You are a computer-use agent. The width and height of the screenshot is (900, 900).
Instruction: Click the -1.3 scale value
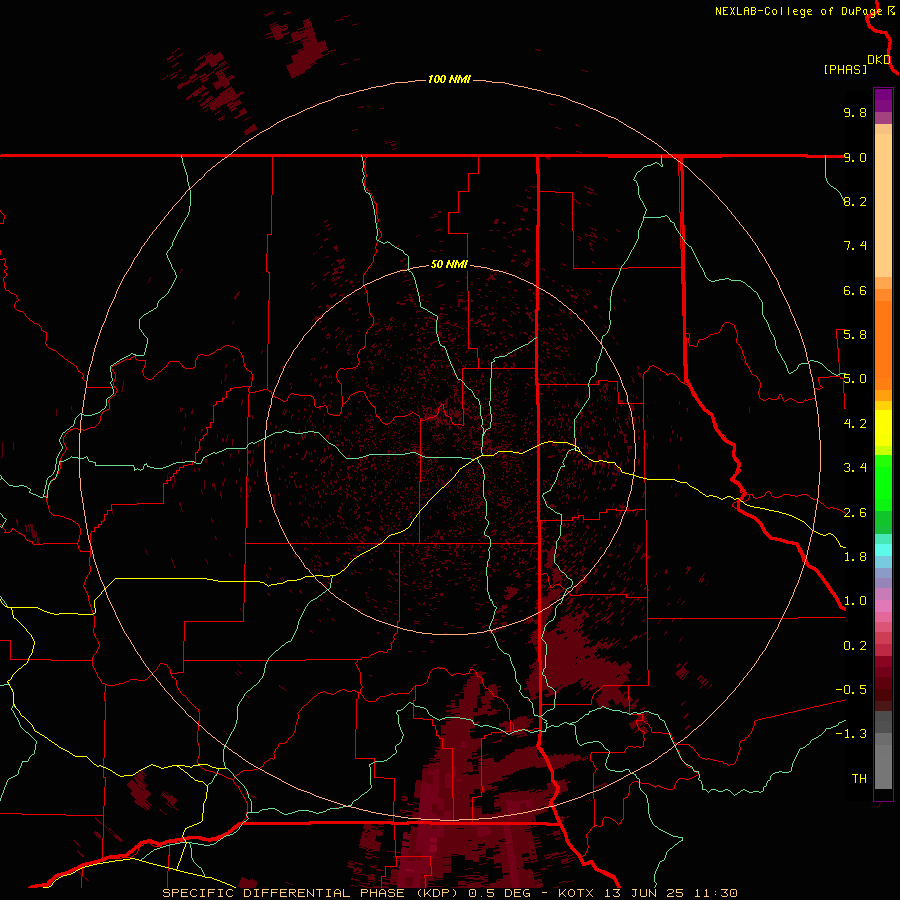pos(851,734)
